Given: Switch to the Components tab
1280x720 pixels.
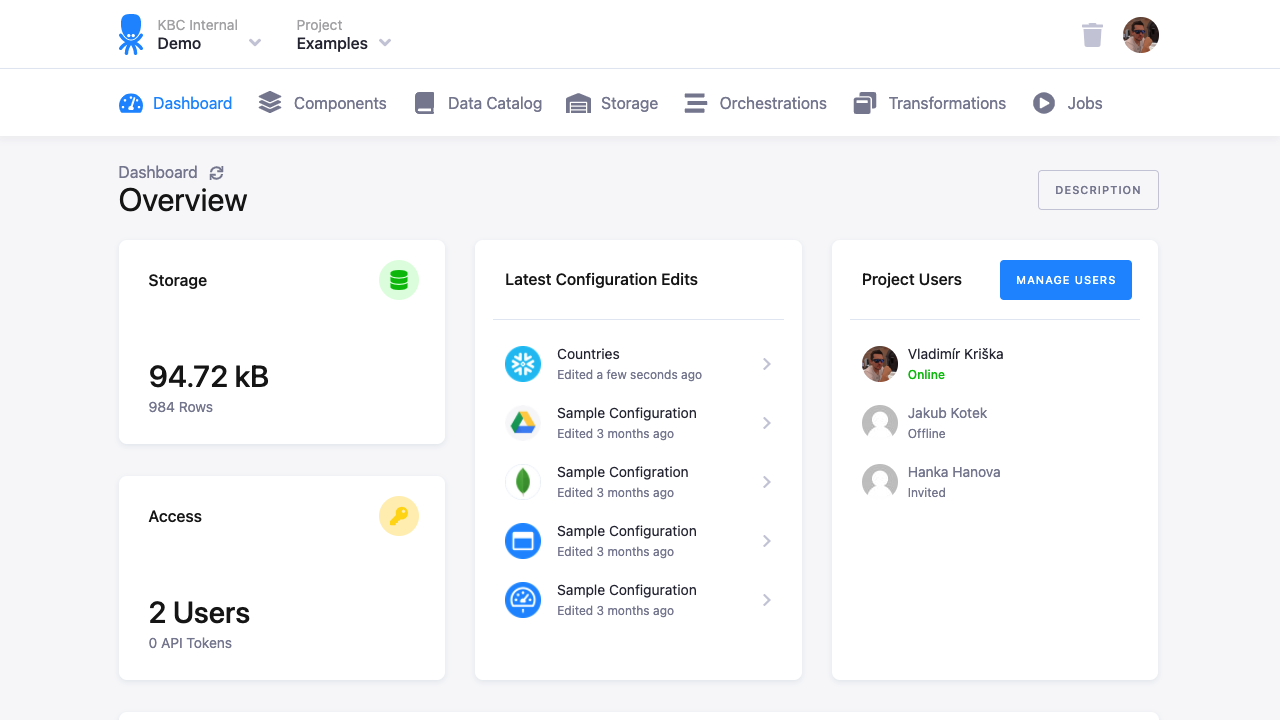Looking at the screenshot, I should tap(323, 103).
